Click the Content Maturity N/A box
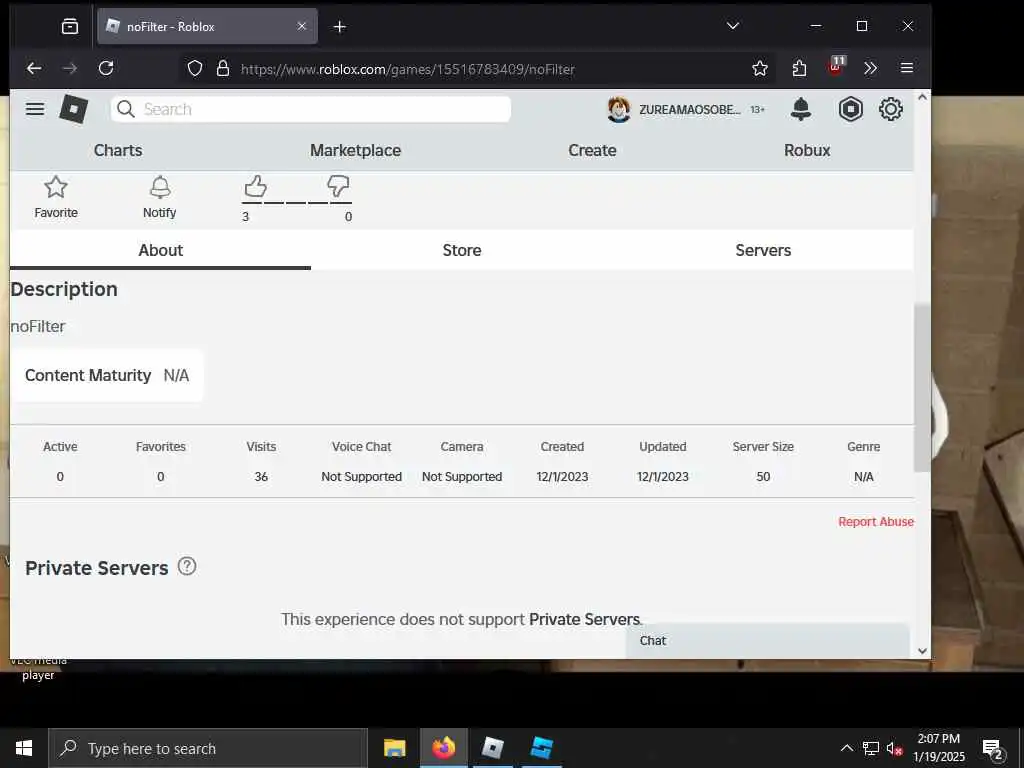 point(107,376)
